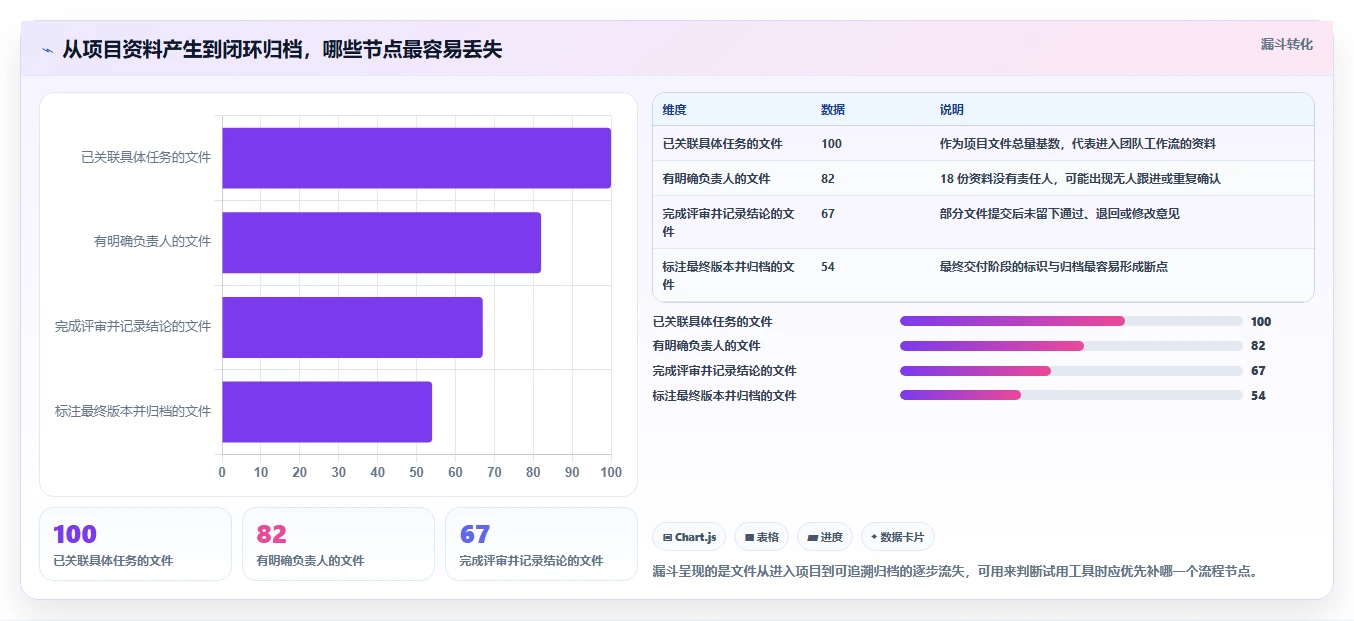Click progress list label 标注最终版本并归档的文件

pos(725,396)
